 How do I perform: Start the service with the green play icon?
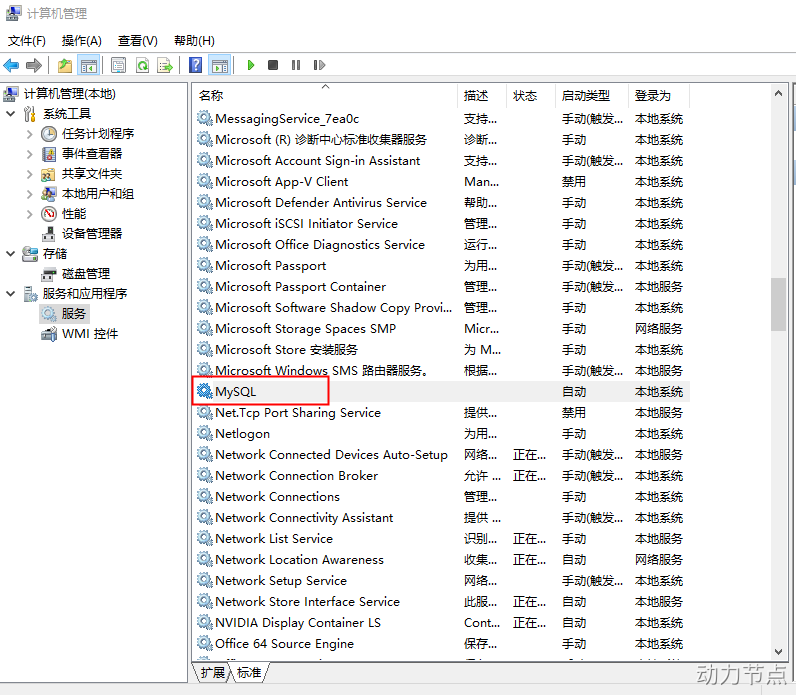(250, 65)
